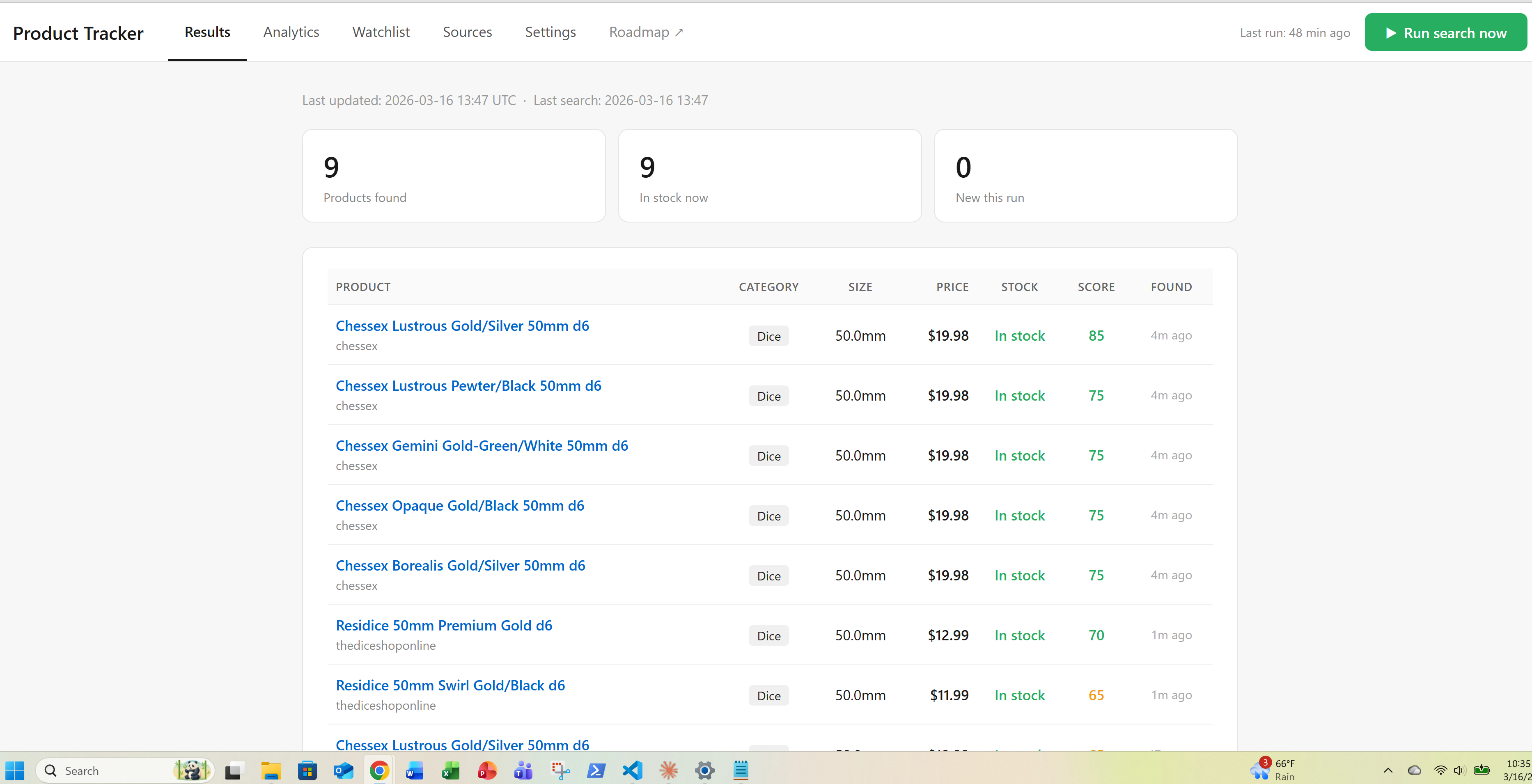Image resolution: width=1532 pixels, height=784 pixels.
Task: Go to the Sources tab
Action: tap(467, 32)
